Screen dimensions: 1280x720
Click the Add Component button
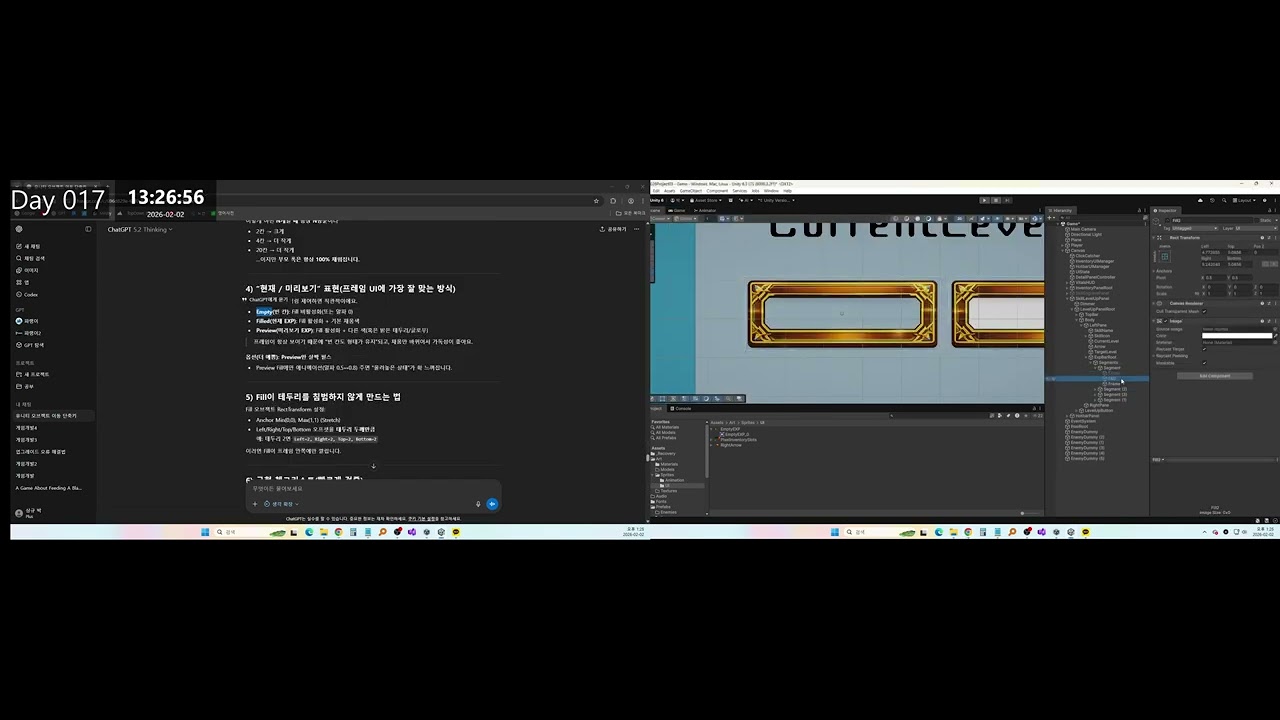pos(1215,376)
